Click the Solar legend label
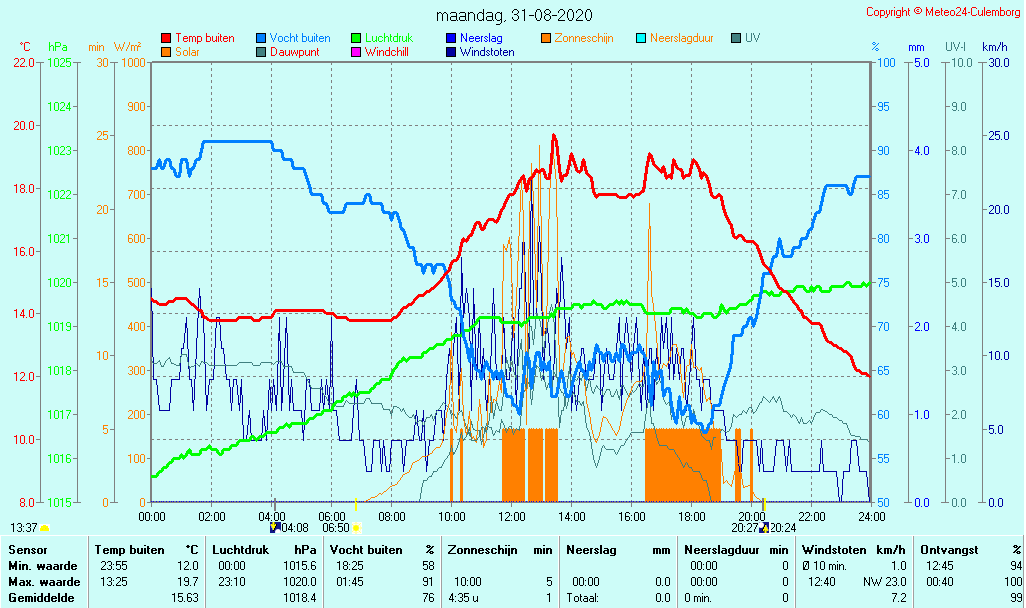Screen dimensions: 1026x608 [189, 52]
